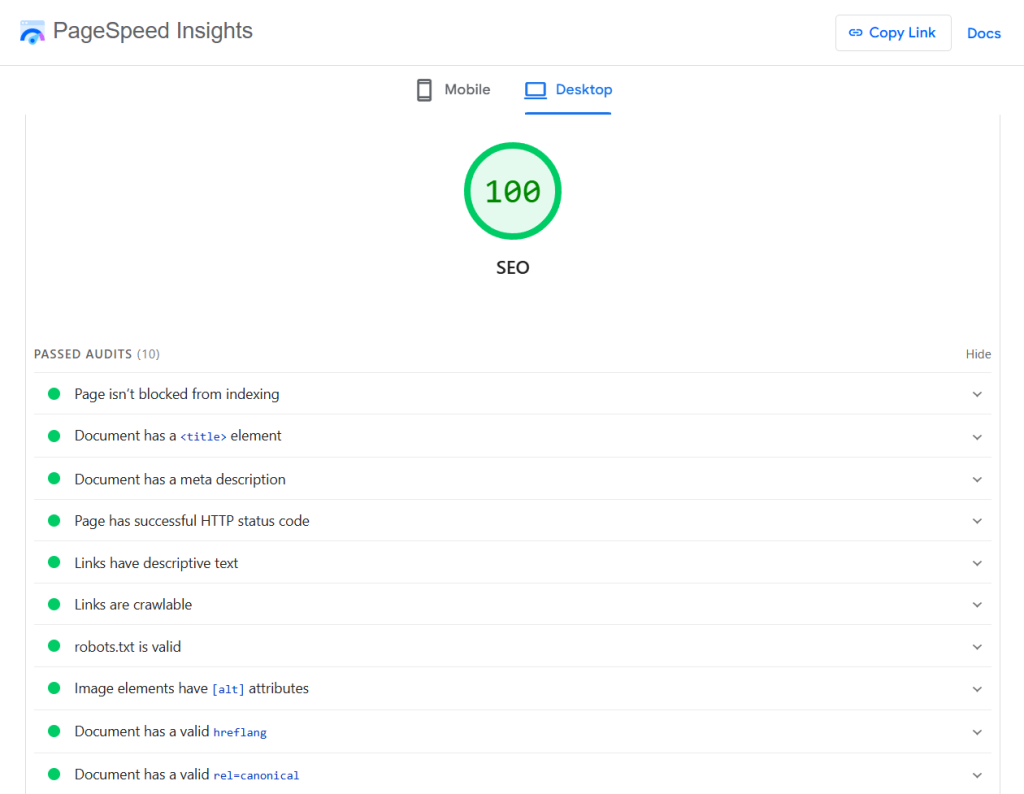Image resolution: width=1024 pixels, height=794 pixels.
Task: Click the SEO score gauge showing 100
Action: tap(512, 191)
